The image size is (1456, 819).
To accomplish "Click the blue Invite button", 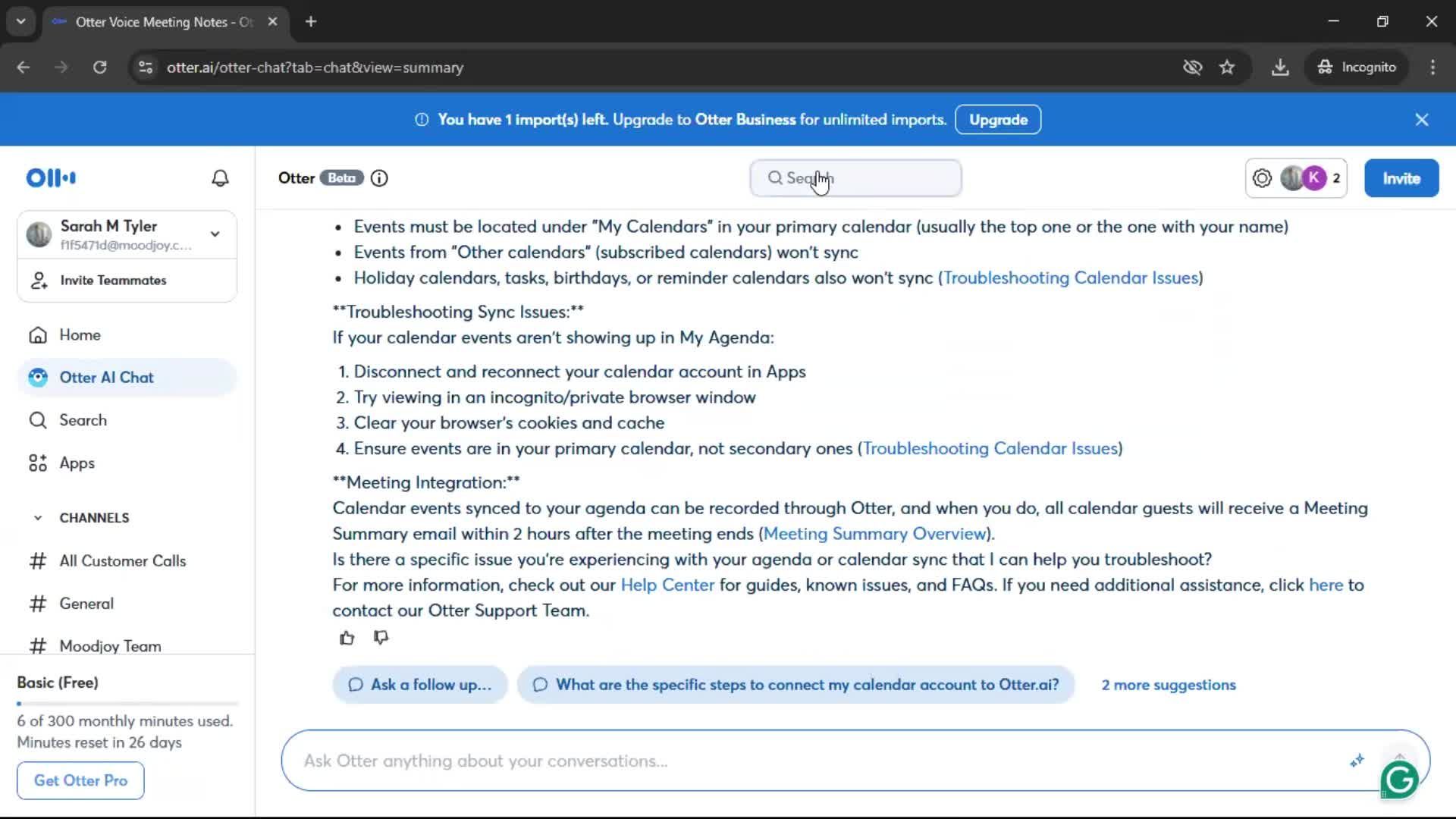I will [1401, 178].
